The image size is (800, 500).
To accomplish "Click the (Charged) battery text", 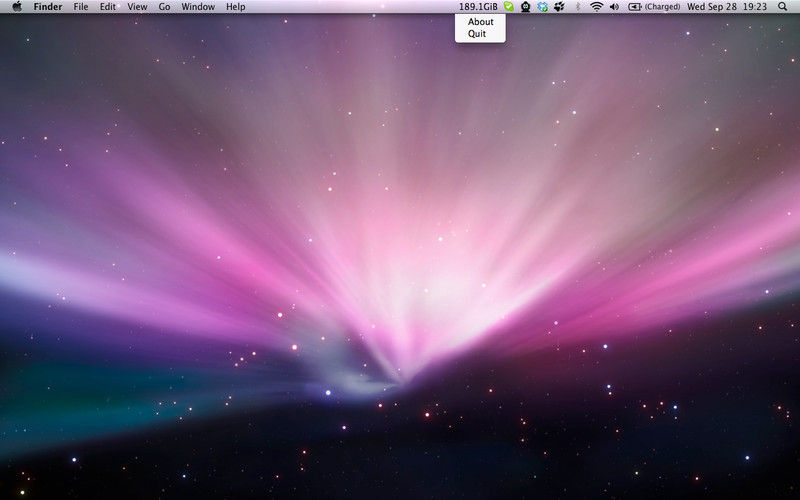I will [x=662, y=7].
